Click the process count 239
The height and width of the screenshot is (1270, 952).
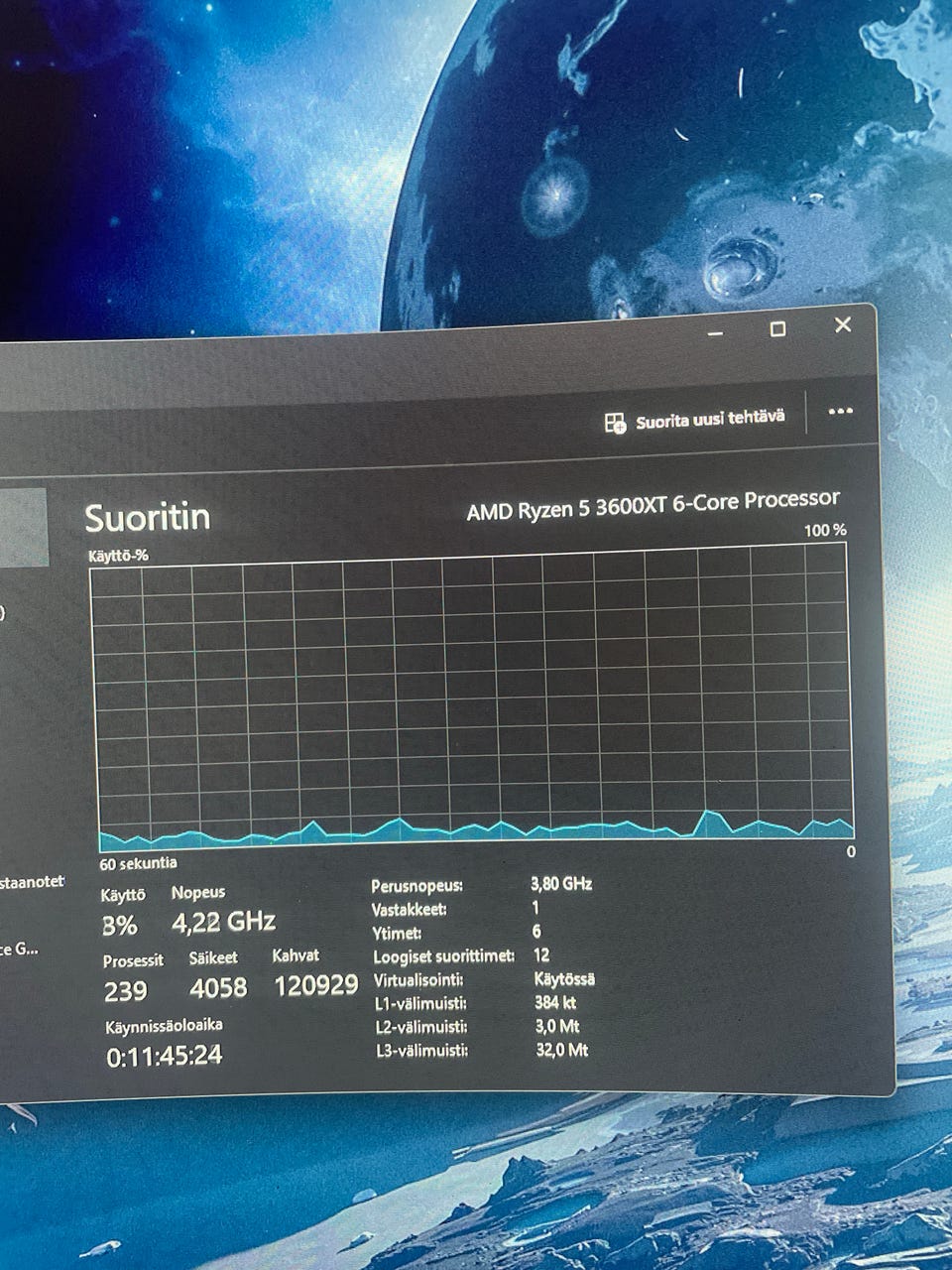click(125, 990)
